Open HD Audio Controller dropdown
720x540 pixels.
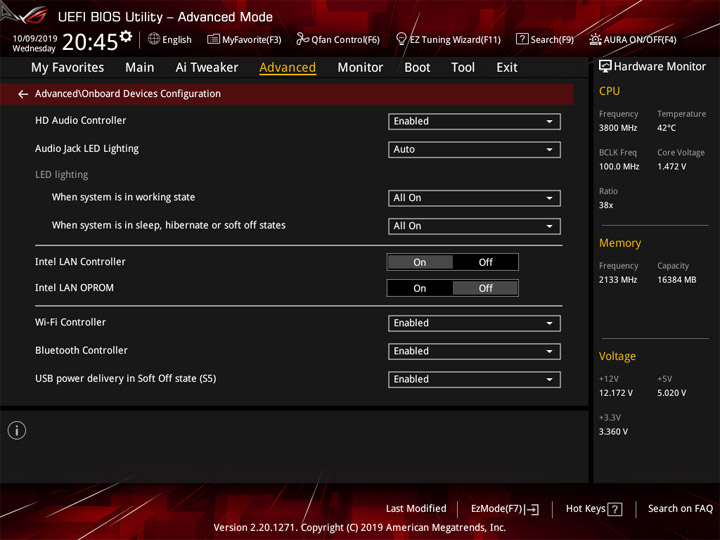point(474,122)
